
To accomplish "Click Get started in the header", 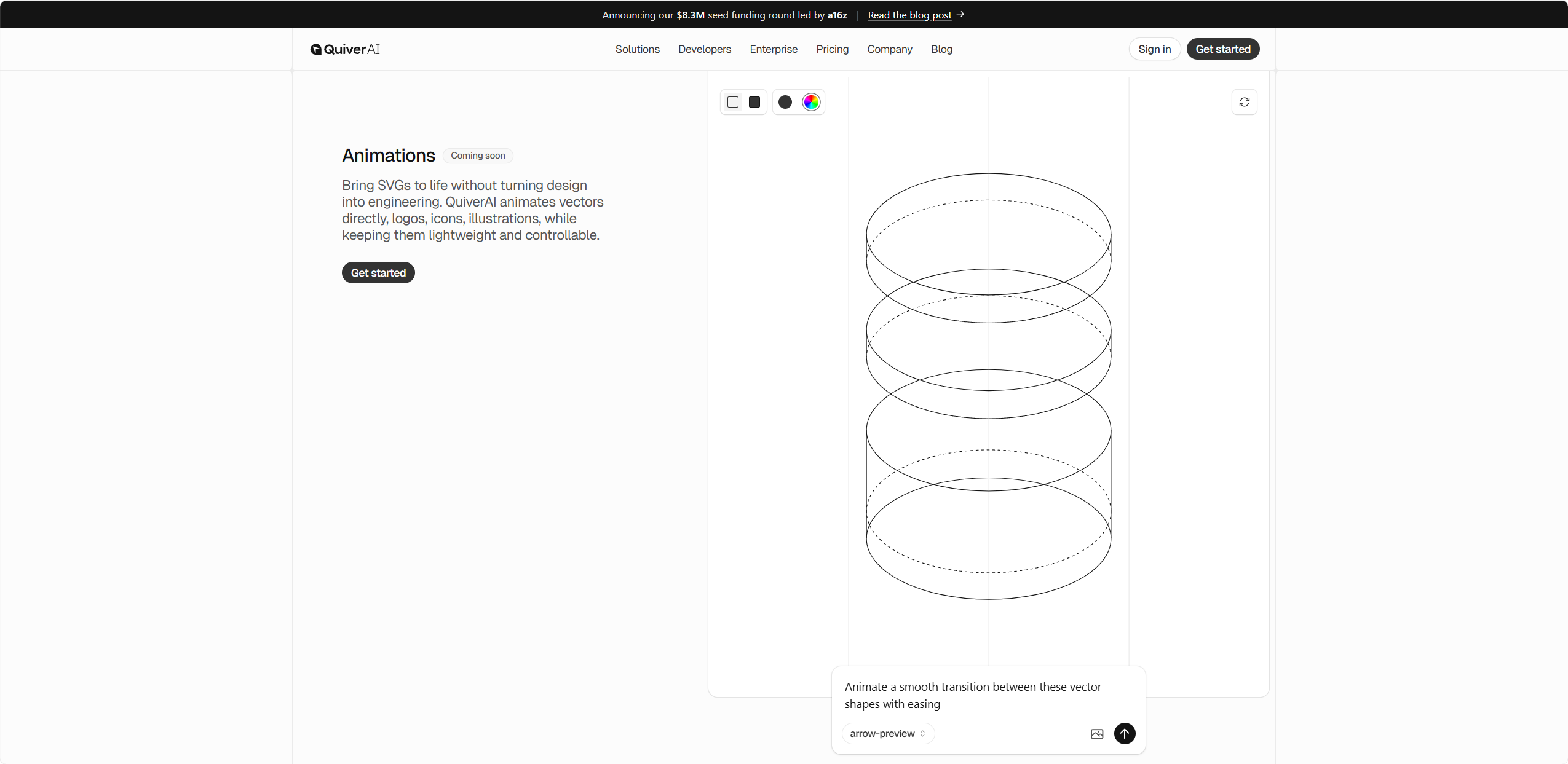I will [x=1222, y=49].
